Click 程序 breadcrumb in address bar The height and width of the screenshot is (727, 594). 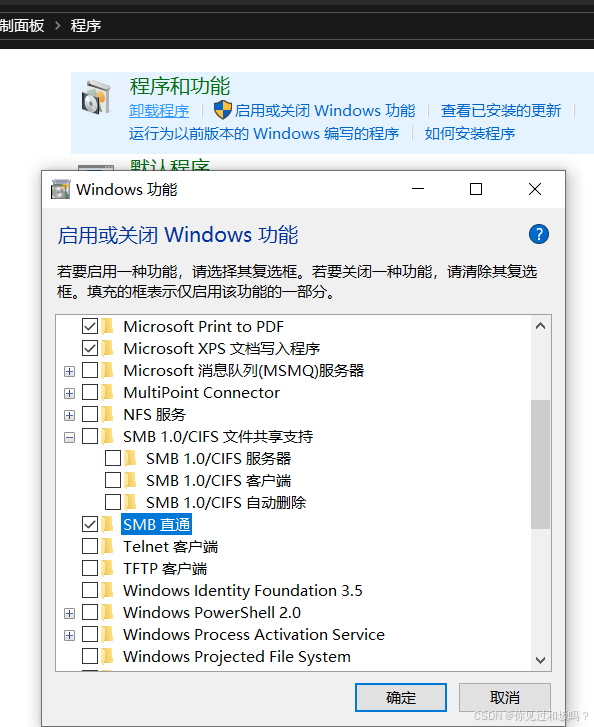tap(86, 26)
